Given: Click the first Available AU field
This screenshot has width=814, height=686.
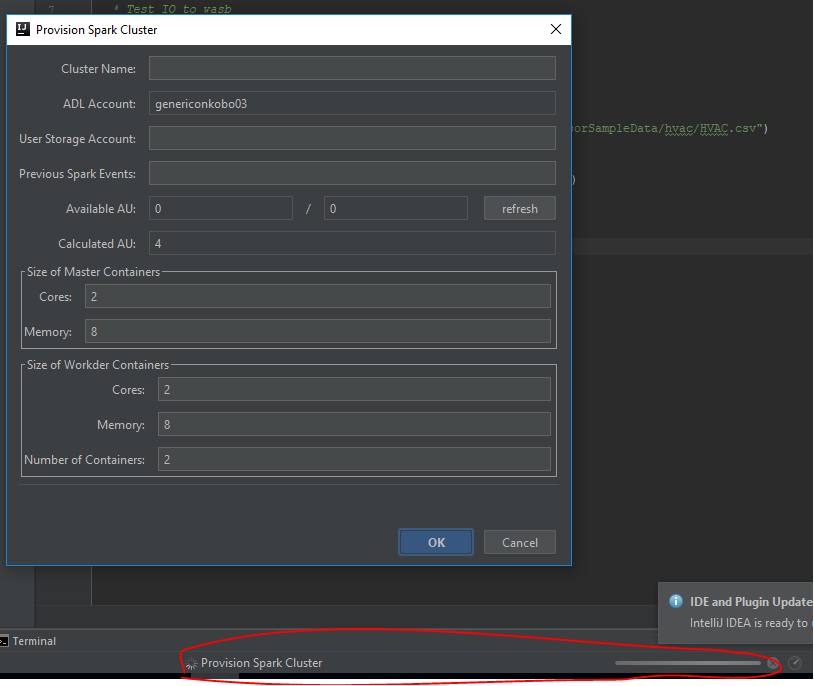Looking at the screenshot, I should click(220, 208).
